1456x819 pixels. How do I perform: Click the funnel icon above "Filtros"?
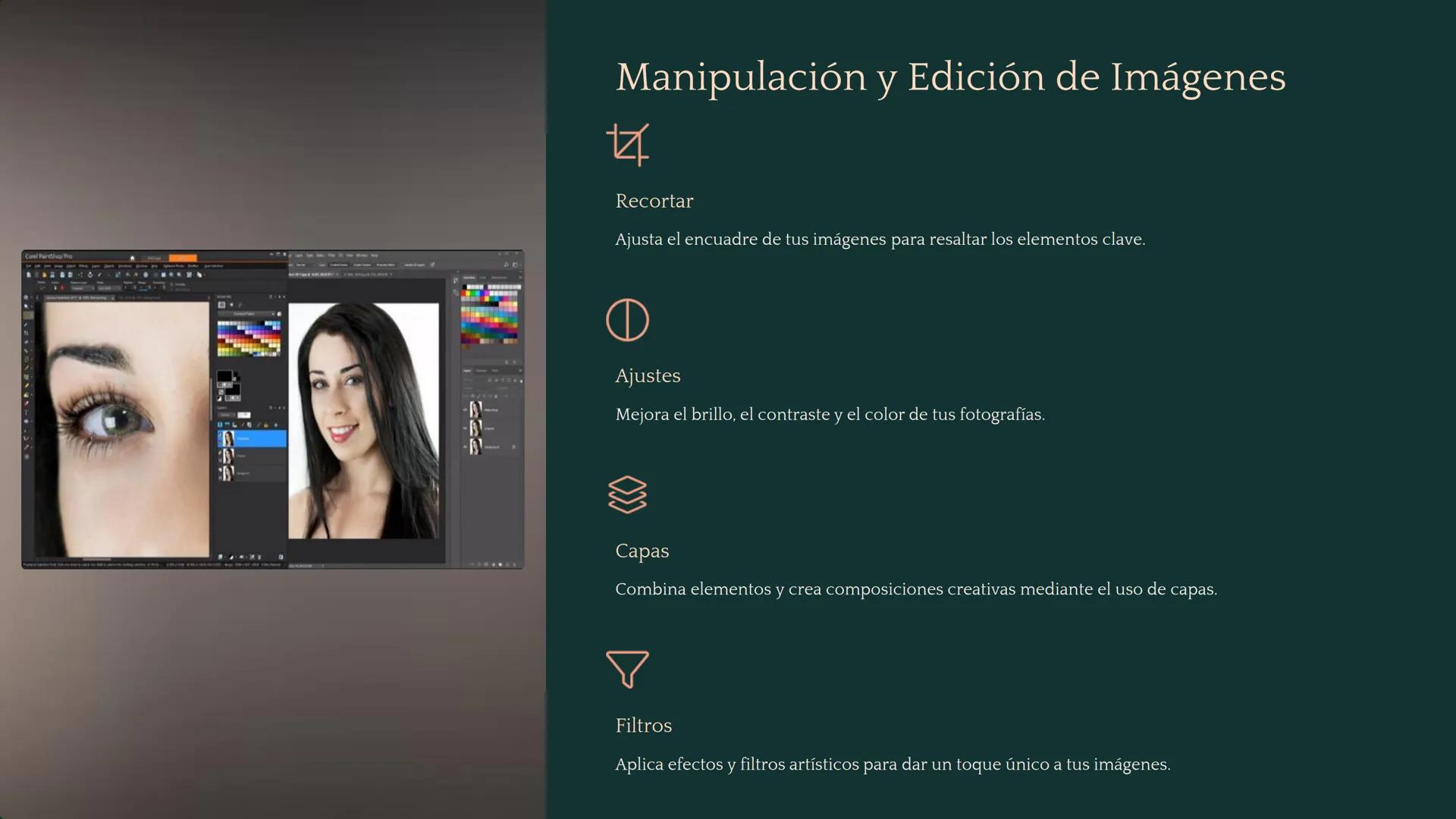pyautogui.click(x=626, y=670)
